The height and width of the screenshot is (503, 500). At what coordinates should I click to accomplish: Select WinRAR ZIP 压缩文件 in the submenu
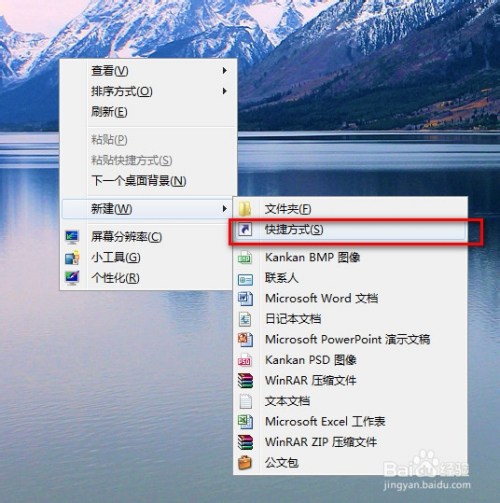350,442
